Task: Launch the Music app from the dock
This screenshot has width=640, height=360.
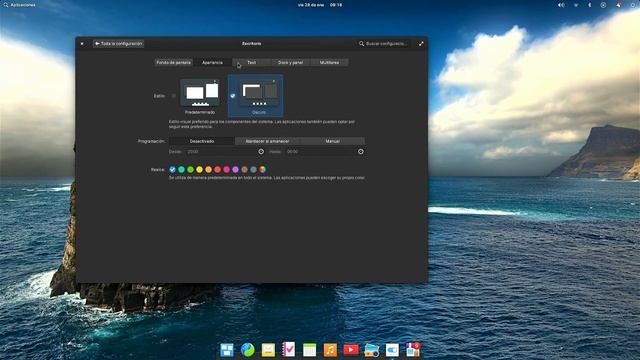Action: pos(330,350)
